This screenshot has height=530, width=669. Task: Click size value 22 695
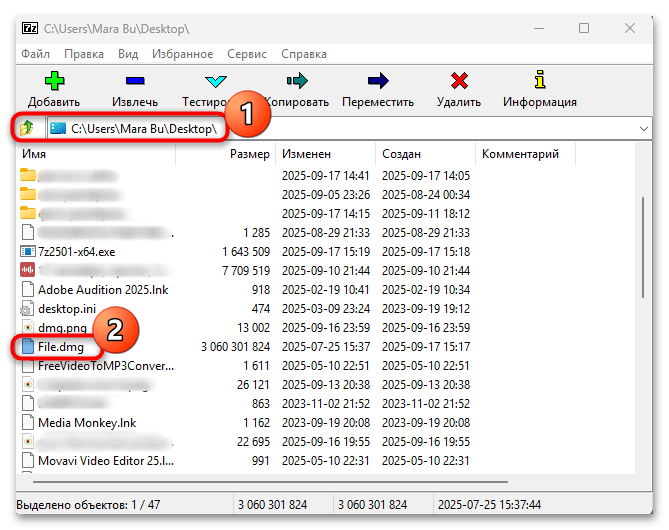pyautogui.click(x=254, y=442)
